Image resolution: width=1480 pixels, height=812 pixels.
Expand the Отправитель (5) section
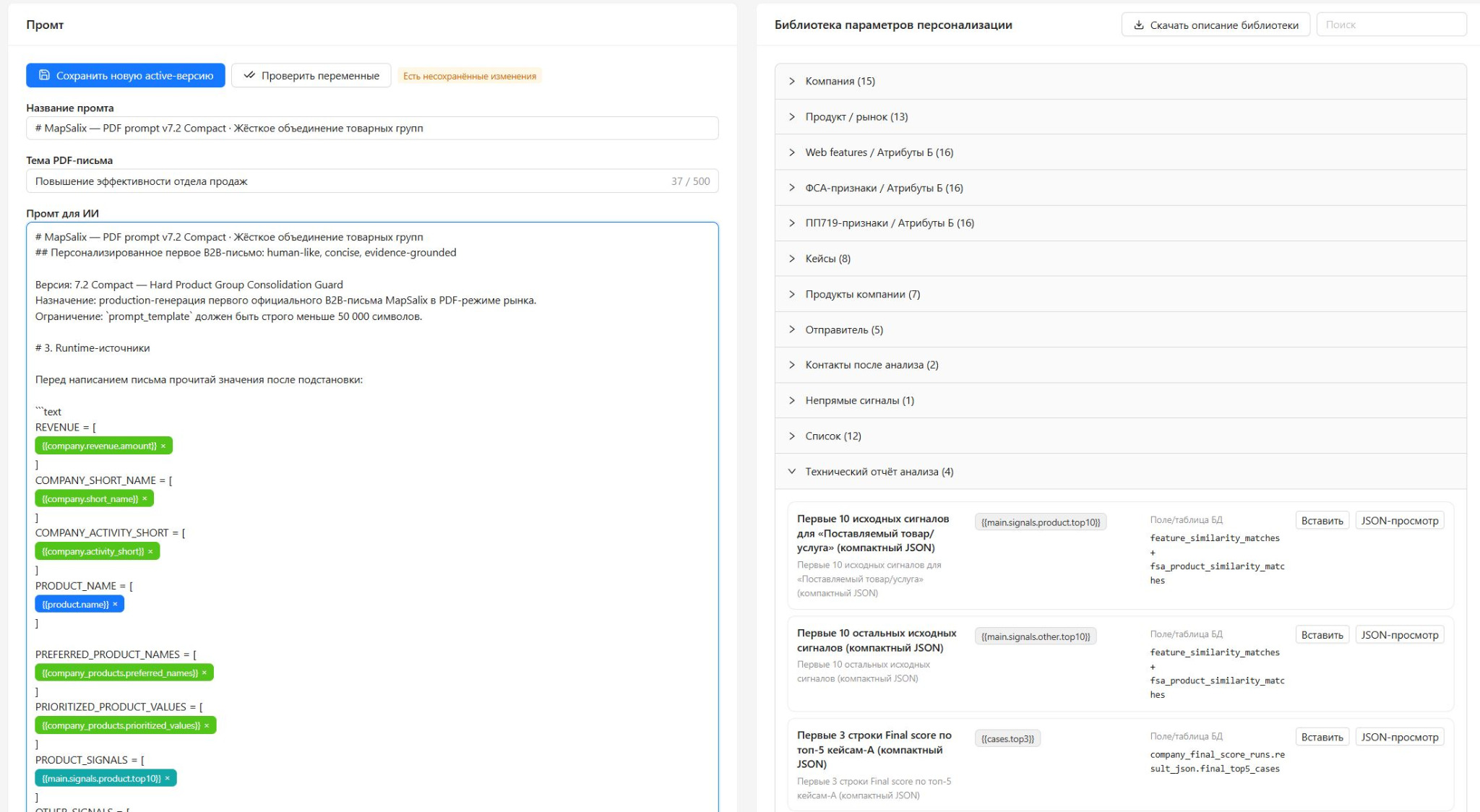click(x=1120, y=329)
